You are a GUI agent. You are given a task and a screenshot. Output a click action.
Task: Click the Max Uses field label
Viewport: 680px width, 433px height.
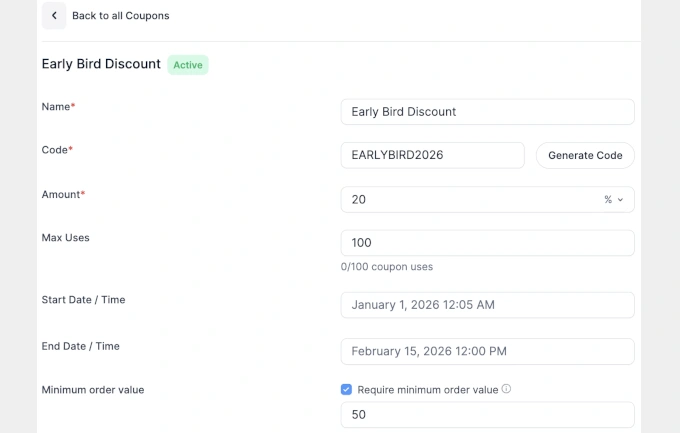(66, 238)
